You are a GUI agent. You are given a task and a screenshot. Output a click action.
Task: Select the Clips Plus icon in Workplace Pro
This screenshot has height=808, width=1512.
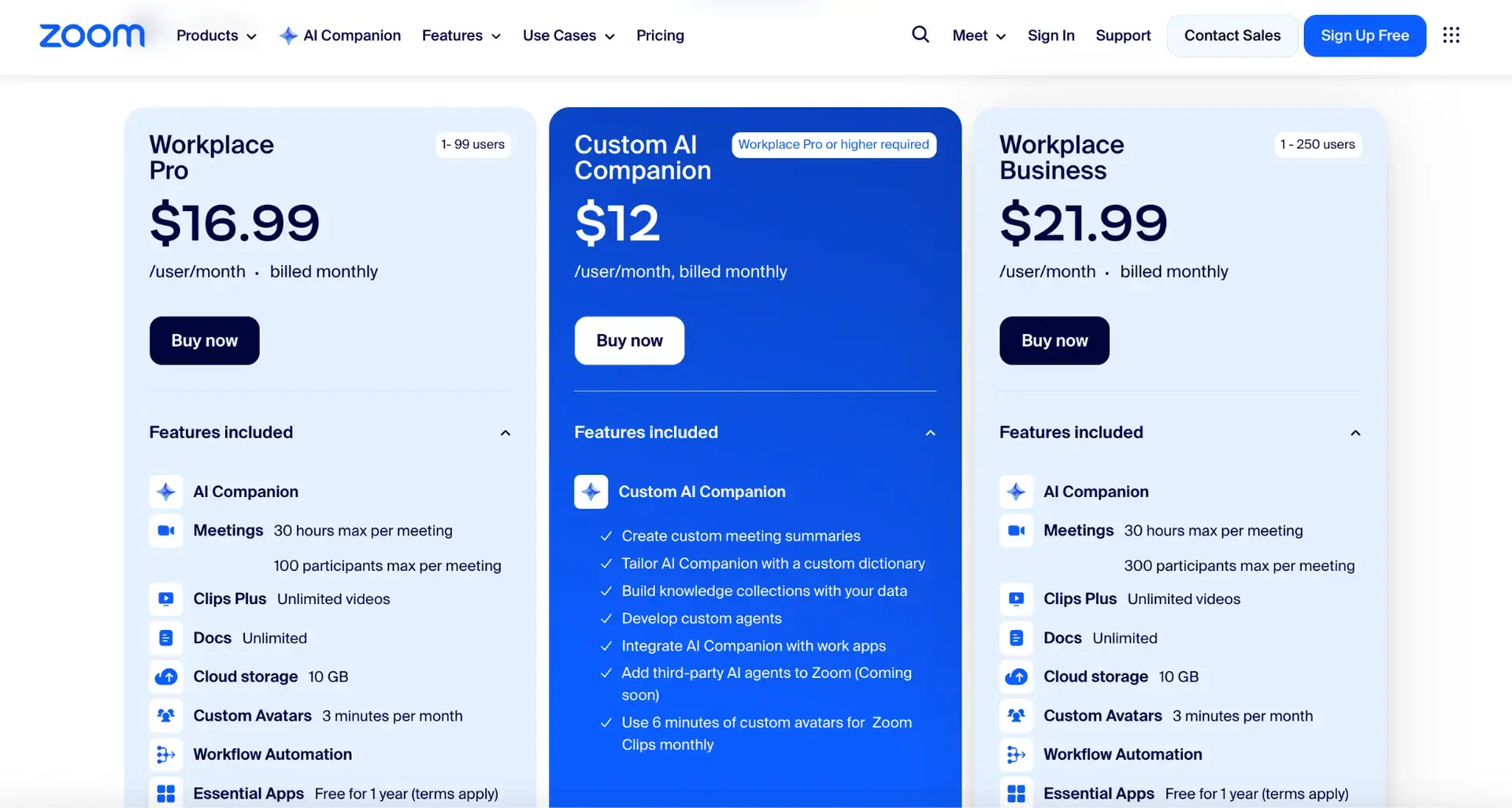[165, 599]
